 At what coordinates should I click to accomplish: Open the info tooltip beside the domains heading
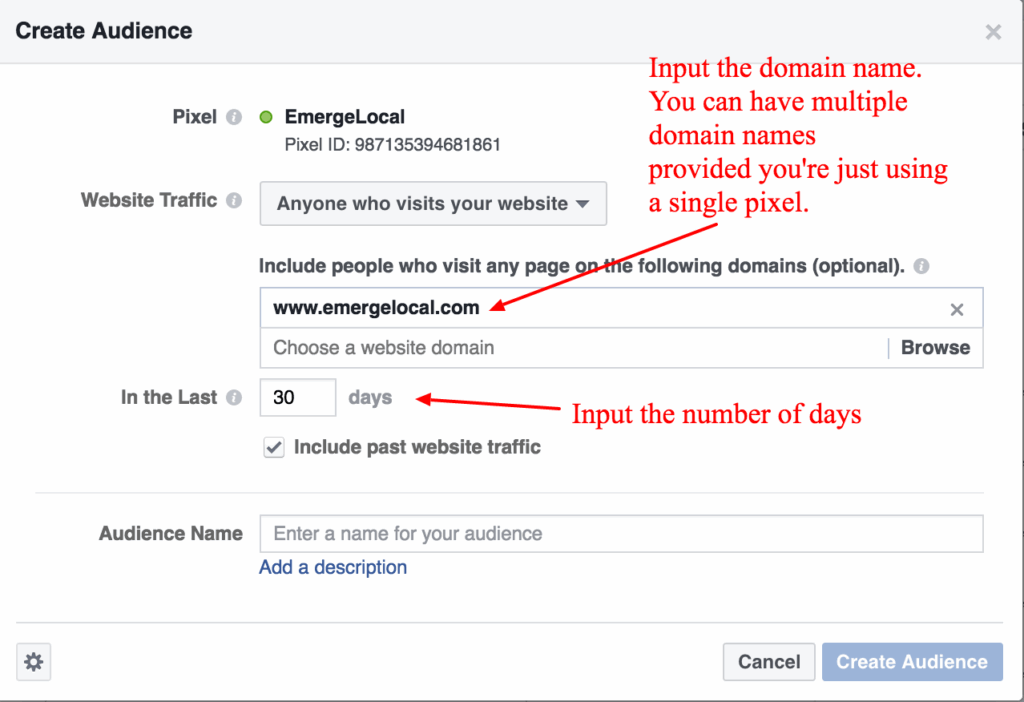(x=921, y=266)
